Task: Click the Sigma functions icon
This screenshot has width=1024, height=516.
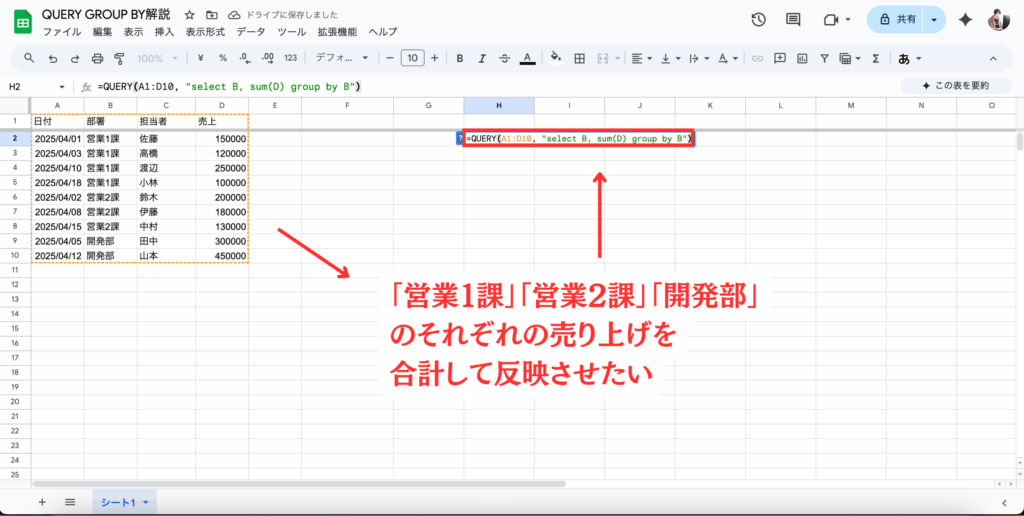Action: pyautogui.click(x=876, y=58)
